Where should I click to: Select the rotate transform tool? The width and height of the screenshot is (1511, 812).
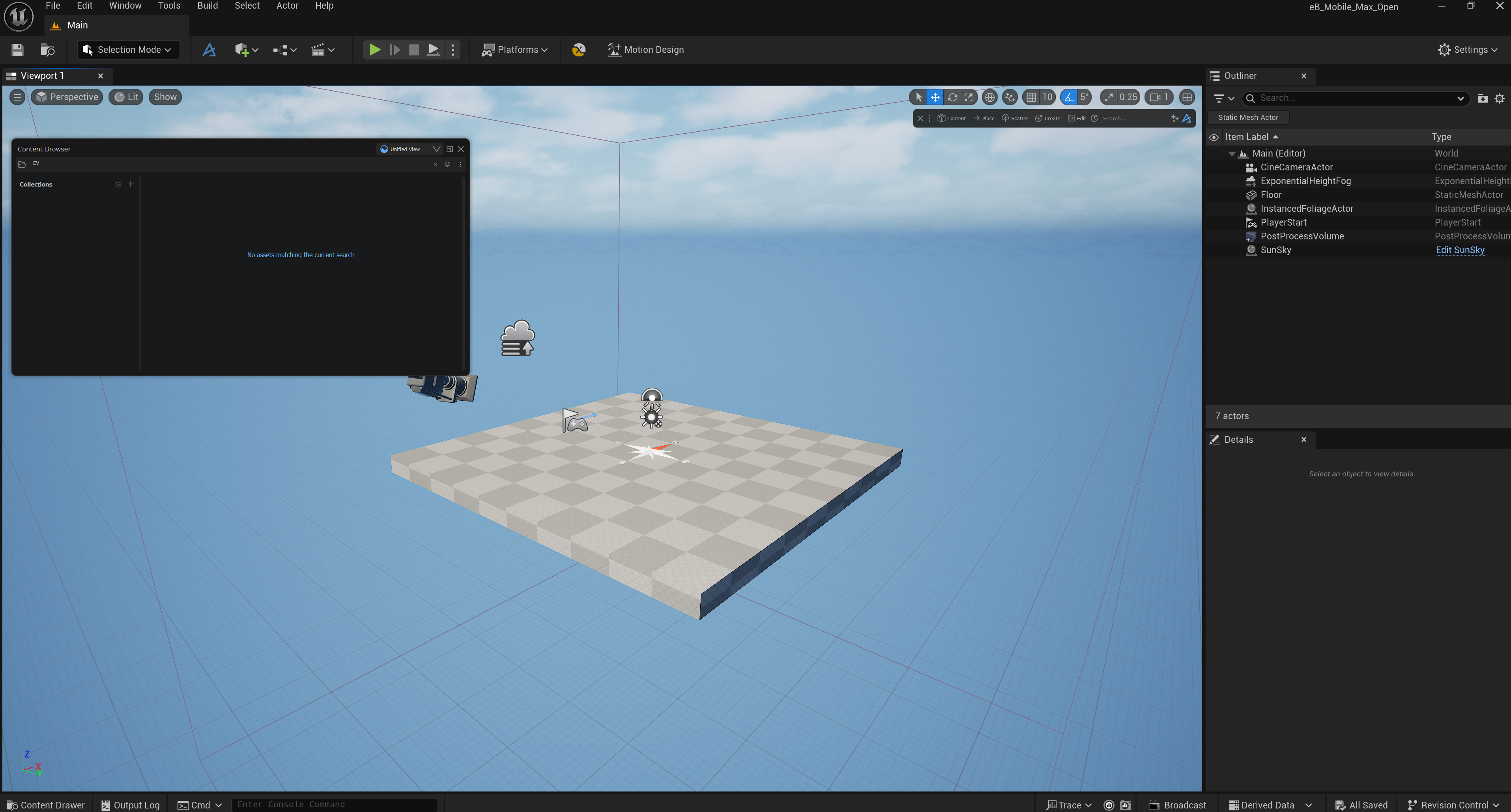[953, 97]
